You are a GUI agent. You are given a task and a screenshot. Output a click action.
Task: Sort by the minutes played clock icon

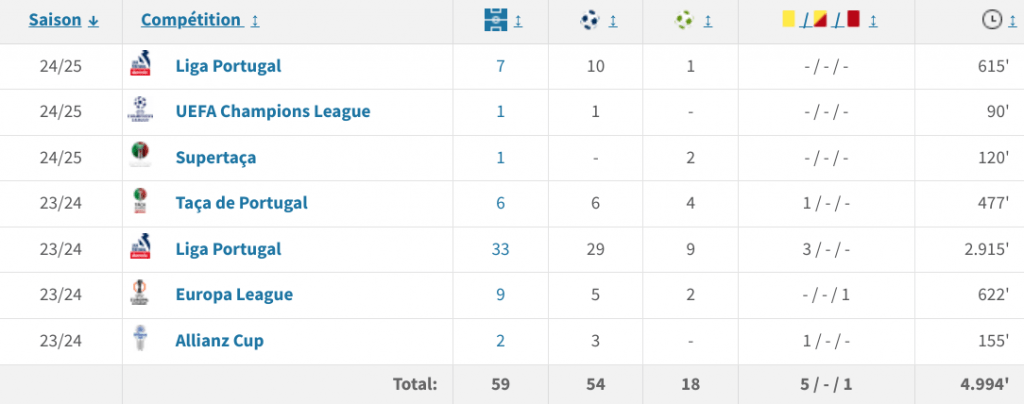click(992, 20)
